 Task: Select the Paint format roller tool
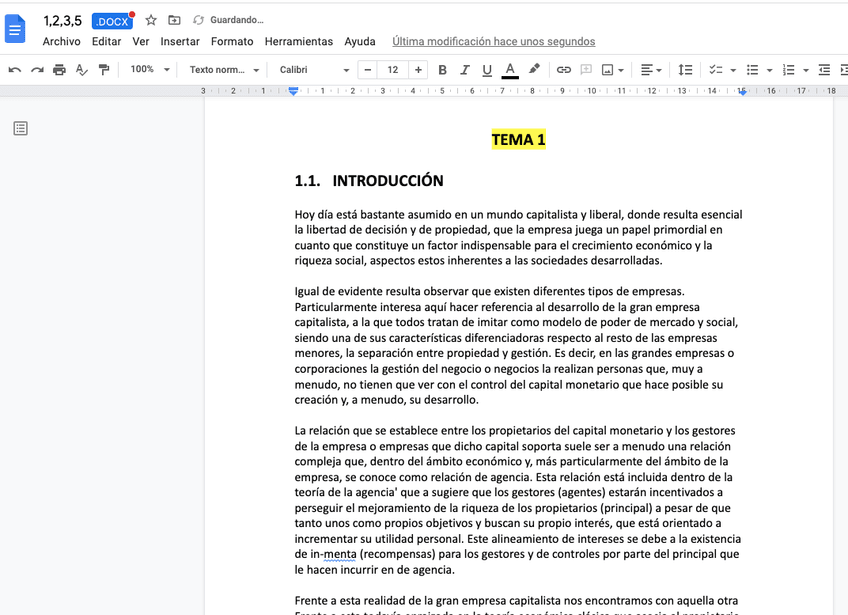point(104,70)
